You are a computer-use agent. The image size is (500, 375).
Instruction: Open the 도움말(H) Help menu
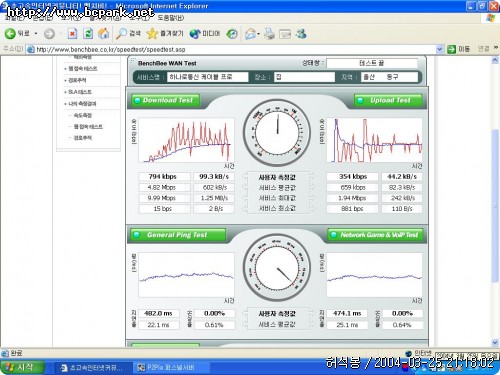pyautogui.click(x=170, y=18)
